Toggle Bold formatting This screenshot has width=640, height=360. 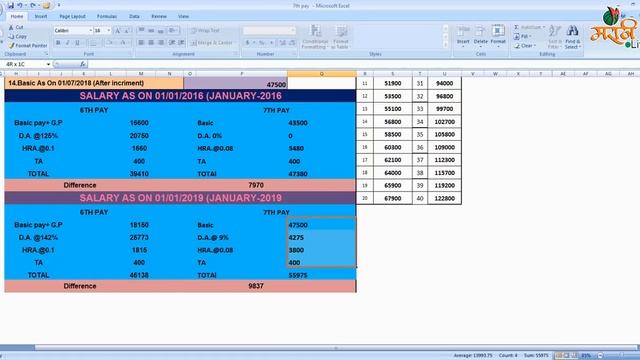(58, 42)
